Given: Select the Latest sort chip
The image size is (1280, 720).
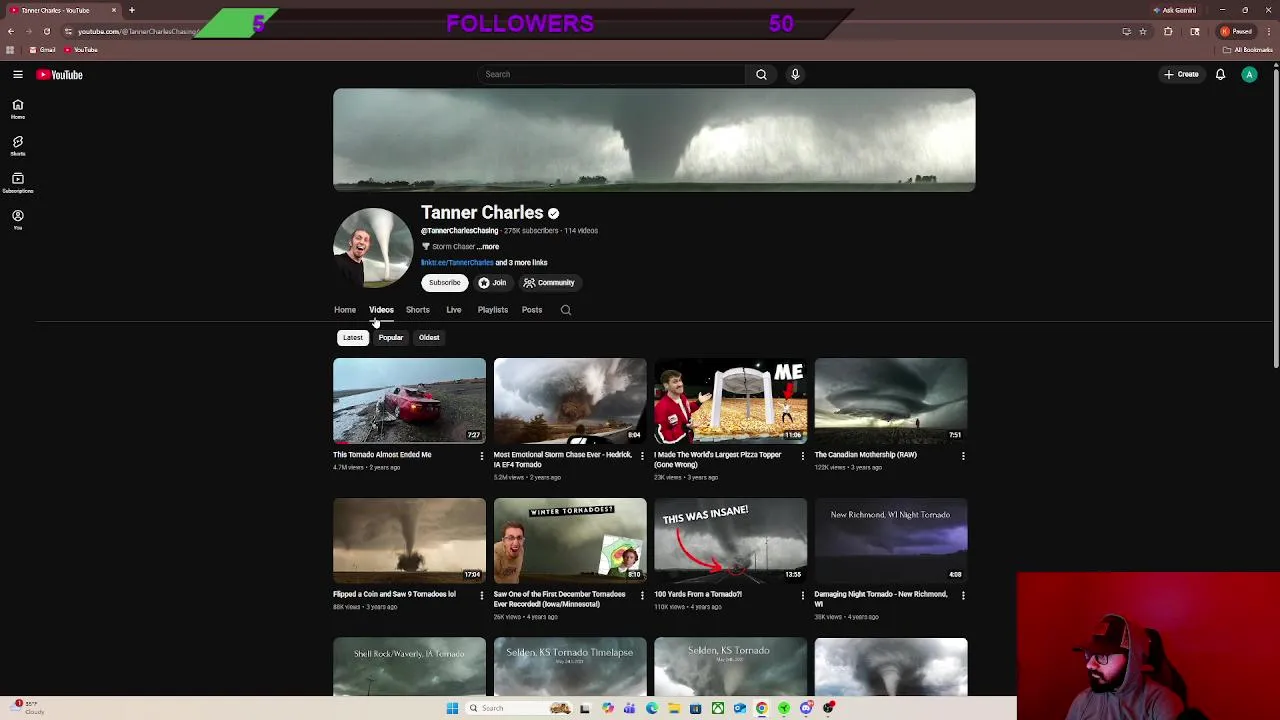Looking at the screenshot, I should [353, 338].
